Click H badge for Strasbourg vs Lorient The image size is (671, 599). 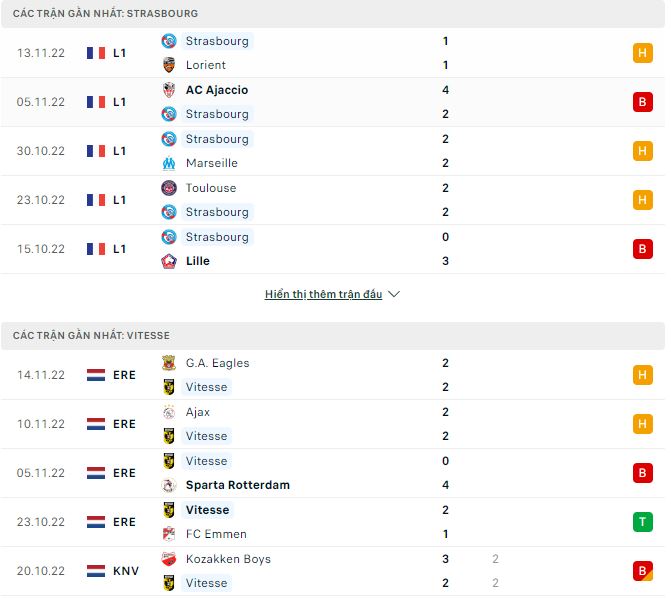[643, 53]
